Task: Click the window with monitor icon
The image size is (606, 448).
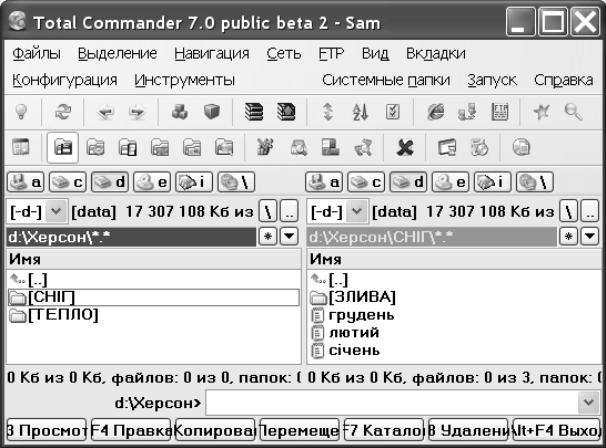Action: point(447,148)
